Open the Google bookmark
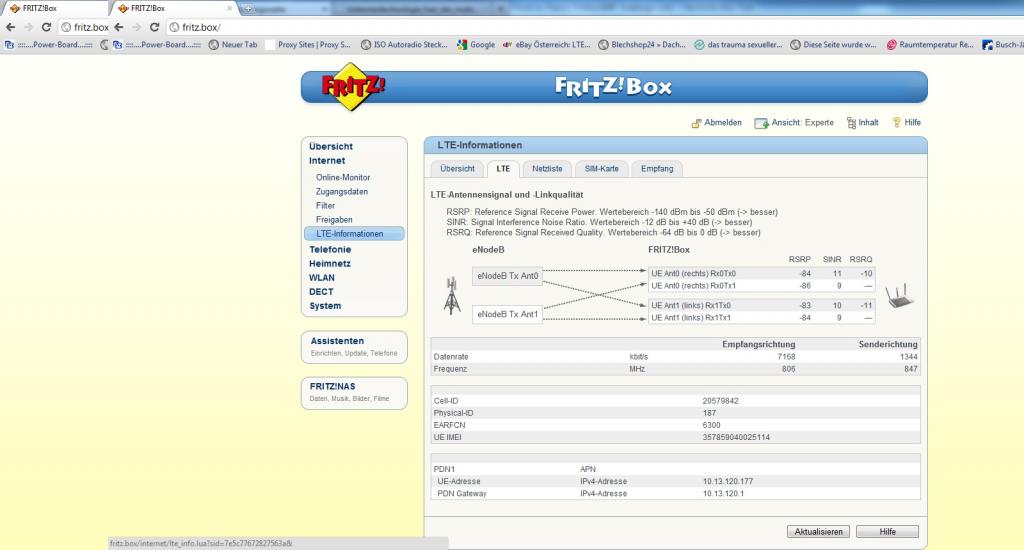 point(476,45)
